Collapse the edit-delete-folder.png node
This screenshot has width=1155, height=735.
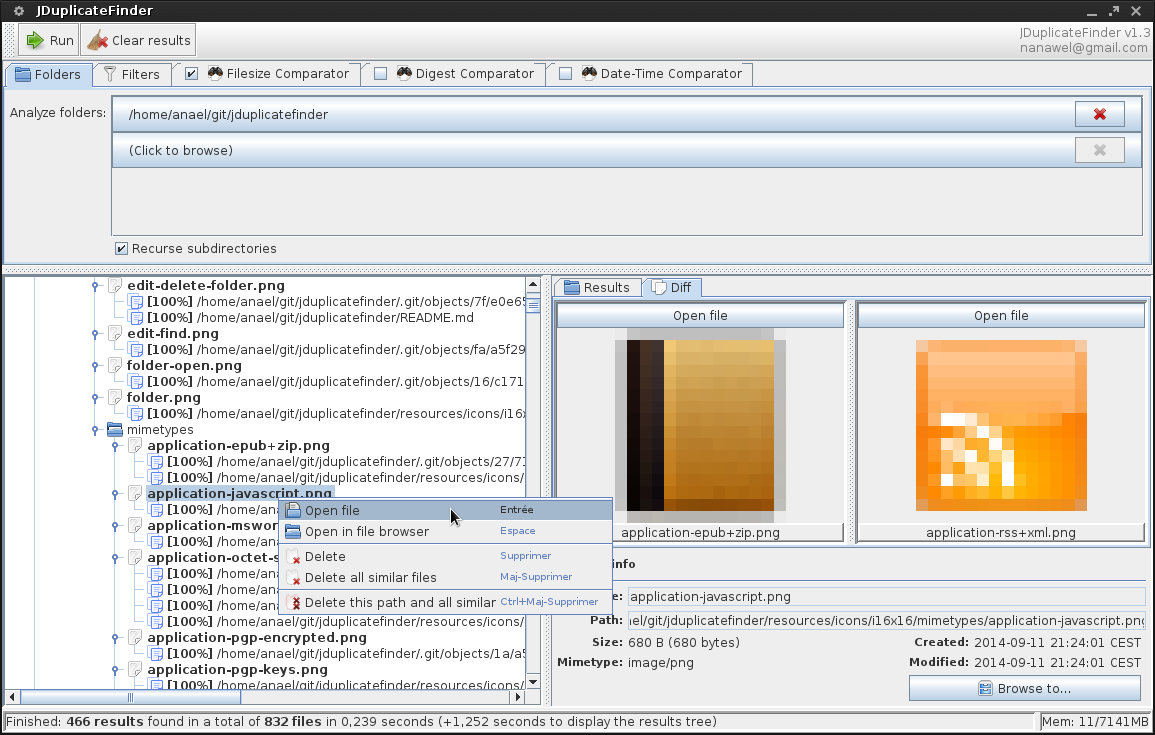click(95, 286)
